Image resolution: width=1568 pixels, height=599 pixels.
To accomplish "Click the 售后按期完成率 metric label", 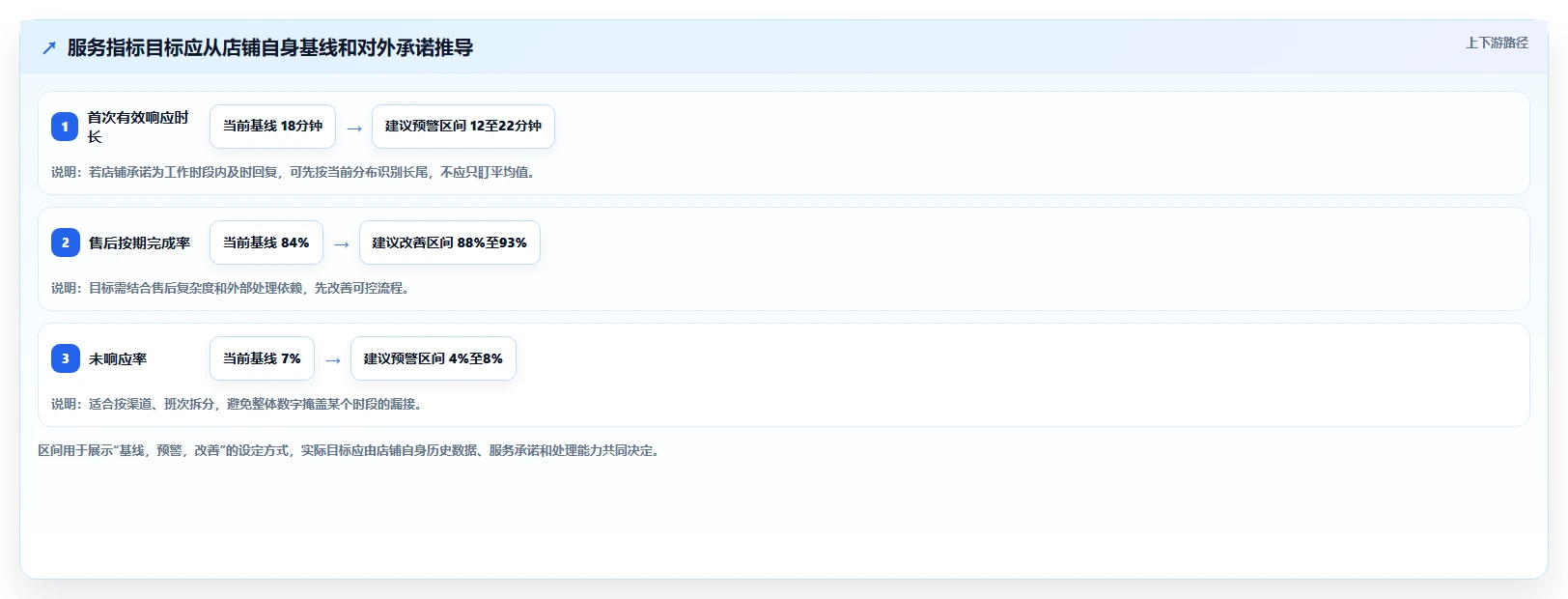I will coord(139,242).
